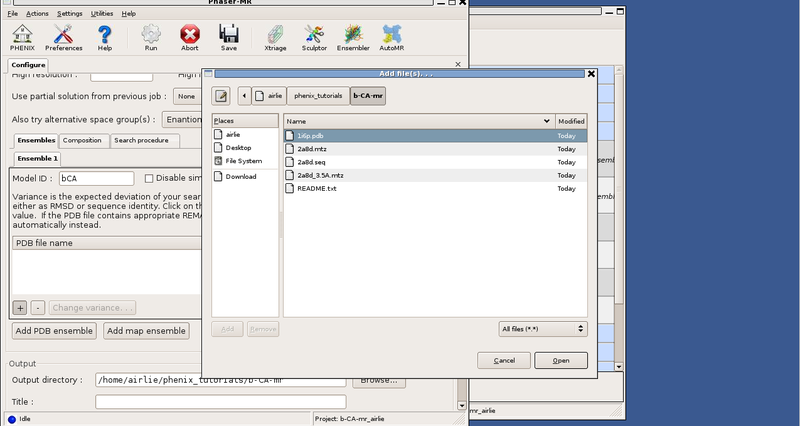Image resolution: width=800 pixels, height=426 pixels.
Task: Open the All files filter dropdown
Action: (542, 328)
